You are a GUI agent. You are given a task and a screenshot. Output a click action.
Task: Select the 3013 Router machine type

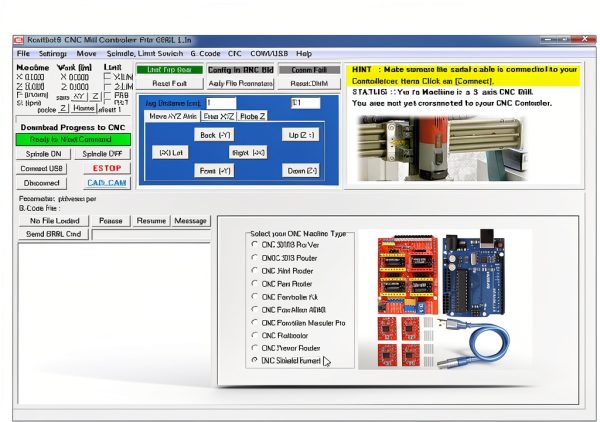[254, 257]
